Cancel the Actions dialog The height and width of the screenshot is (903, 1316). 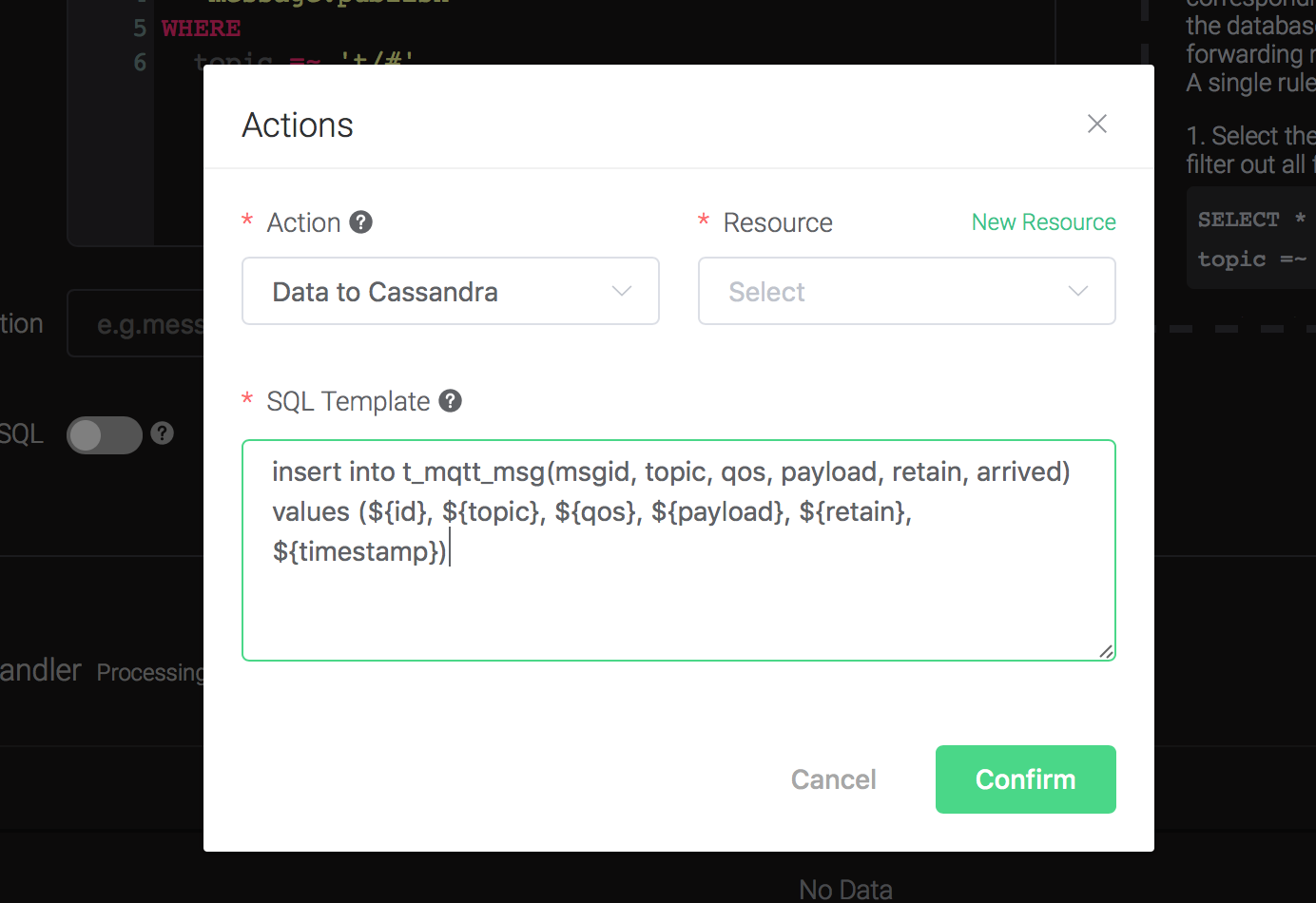coord(833,779)
